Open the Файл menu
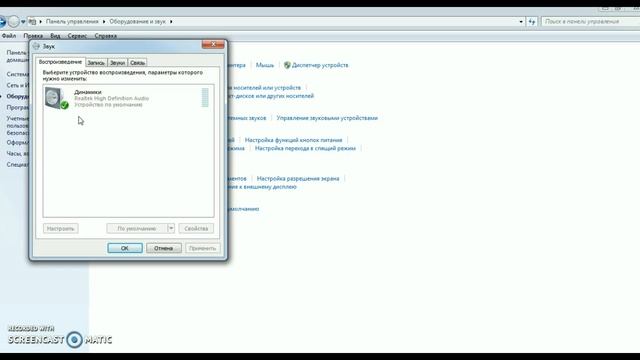640x360 pixels. click(x=9, y=36)
